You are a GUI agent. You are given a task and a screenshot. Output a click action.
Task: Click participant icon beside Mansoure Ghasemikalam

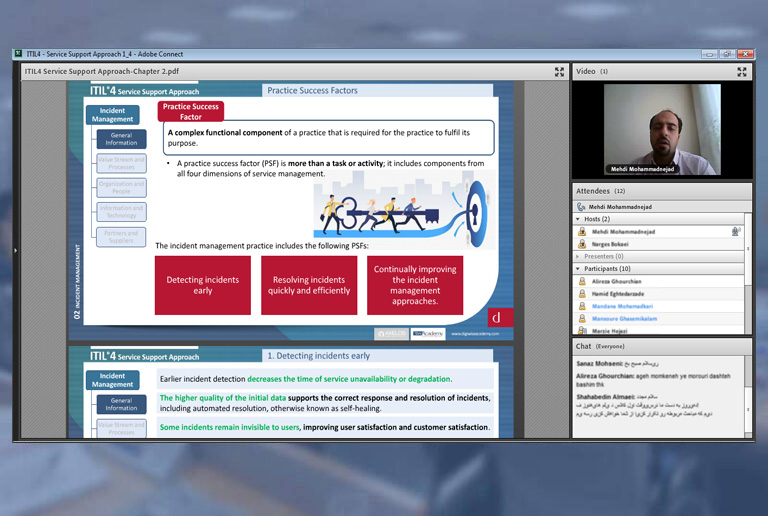point(582,318)
